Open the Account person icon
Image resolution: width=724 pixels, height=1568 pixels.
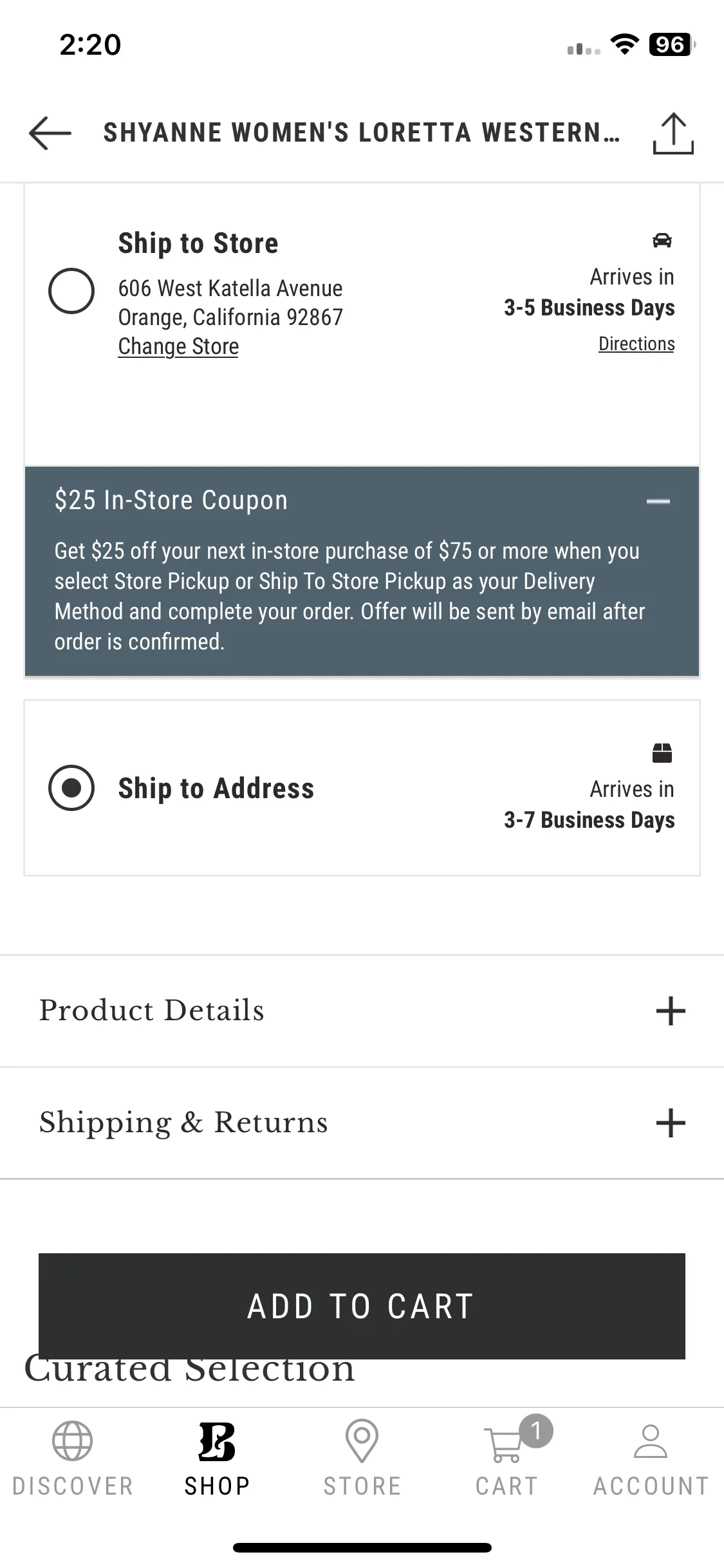coord(651,1441)
